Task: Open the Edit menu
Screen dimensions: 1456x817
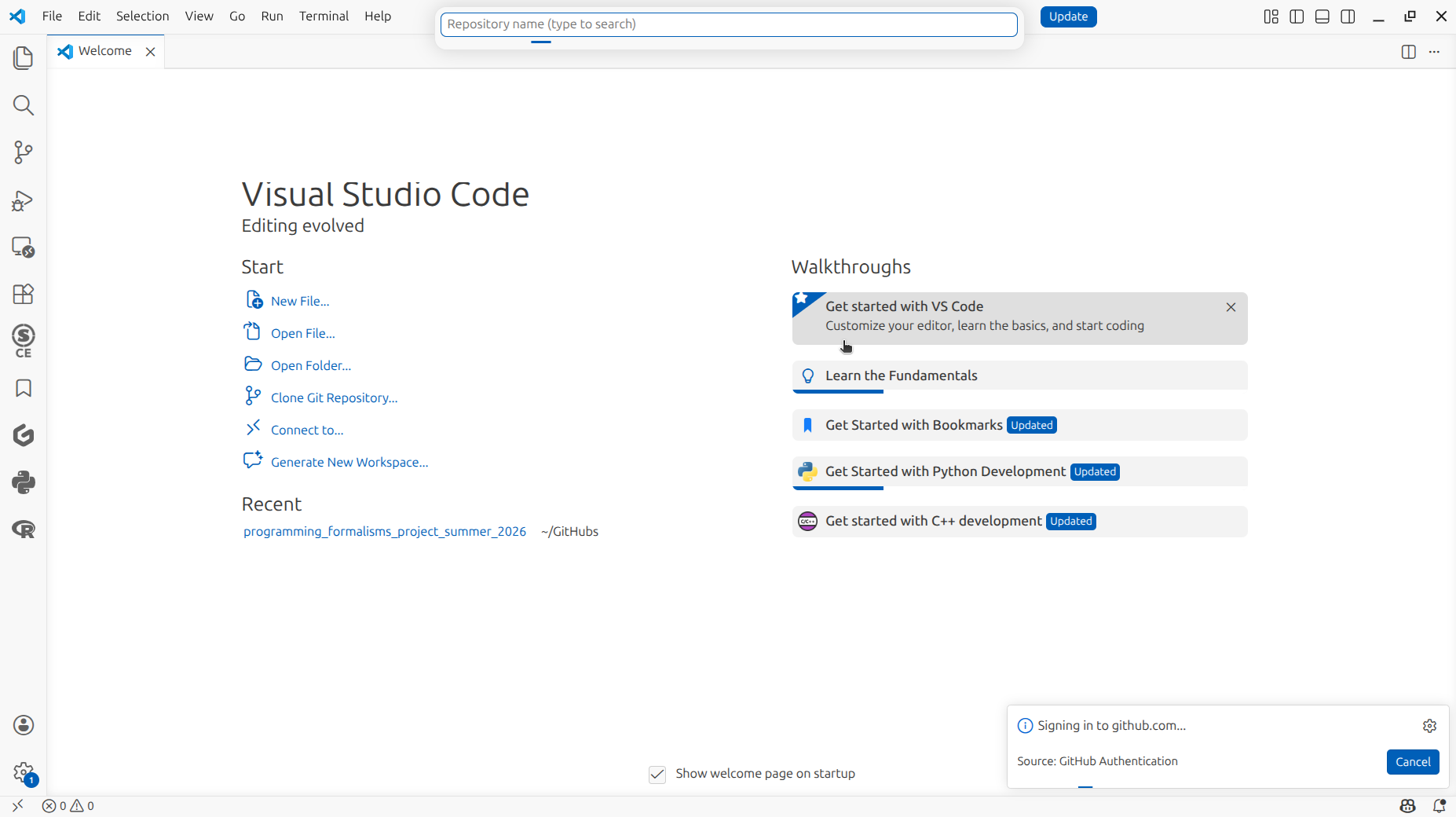Action: pos(90,16)
